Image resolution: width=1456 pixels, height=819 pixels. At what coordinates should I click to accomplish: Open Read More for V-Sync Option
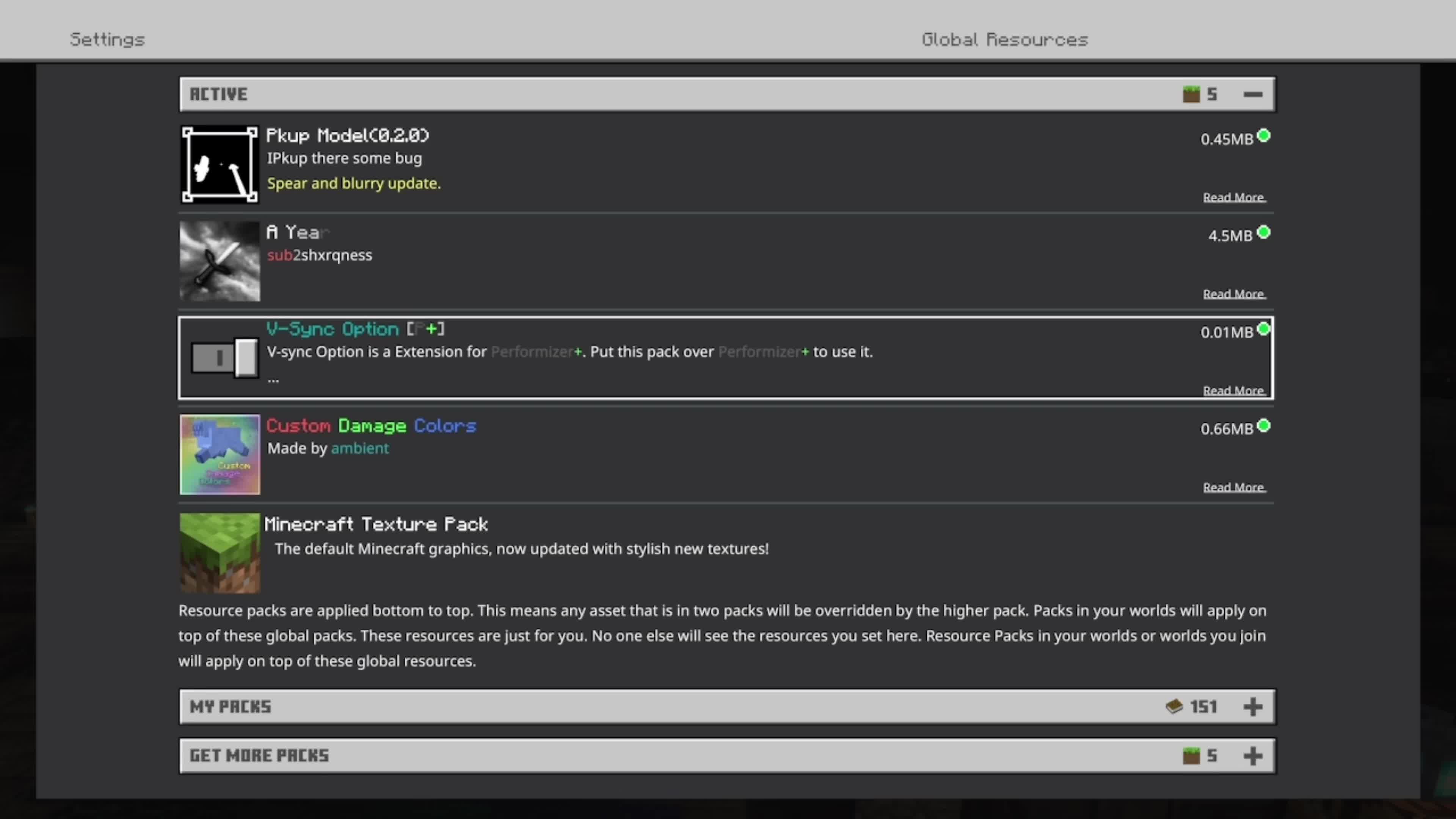click(x=1234, y=391)
